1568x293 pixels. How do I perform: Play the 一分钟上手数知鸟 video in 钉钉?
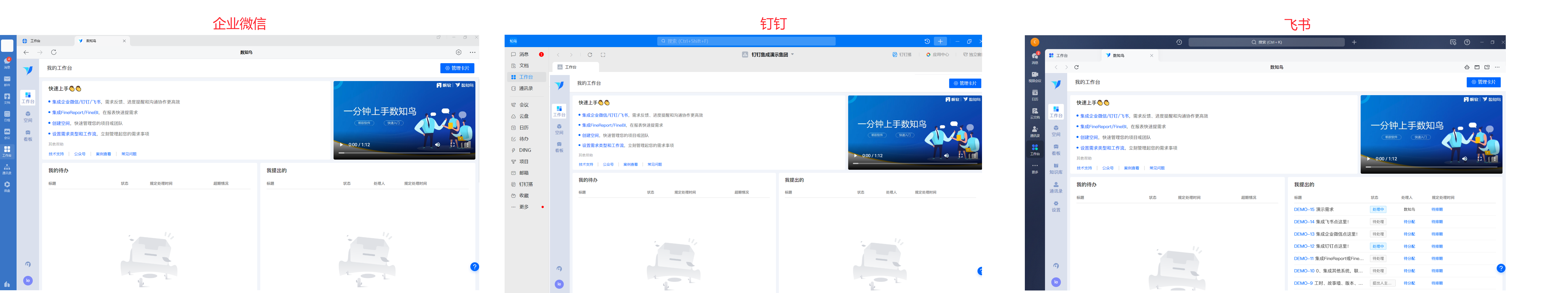pyautogui.click(x=855, y=156)
